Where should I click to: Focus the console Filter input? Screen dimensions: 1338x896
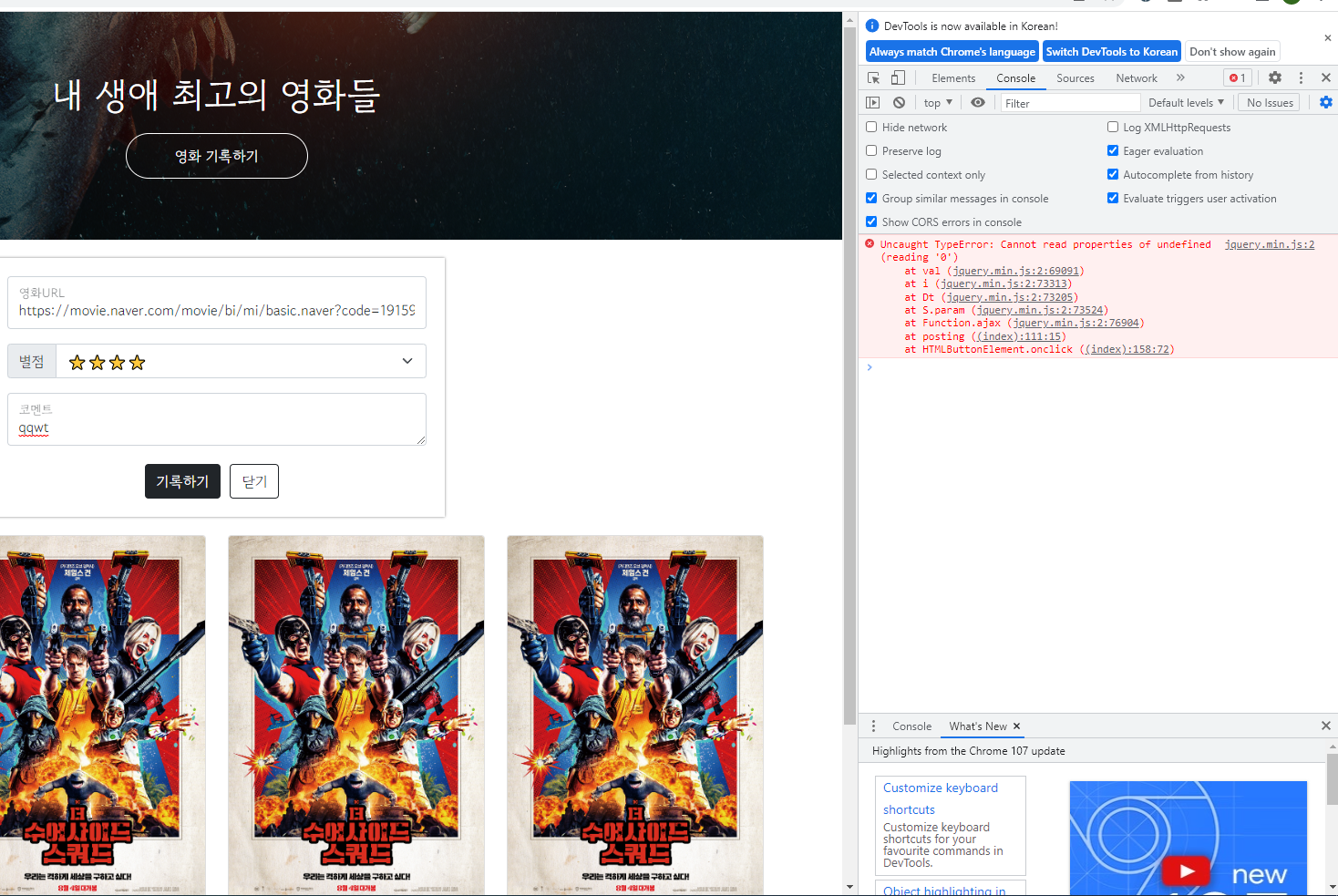point(1070,103)
